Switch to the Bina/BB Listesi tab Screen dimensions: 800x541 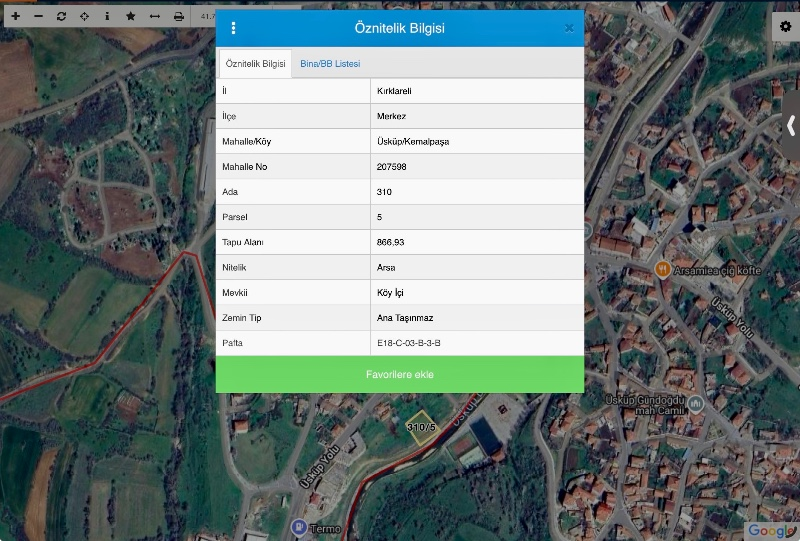[x=330, y=64]
